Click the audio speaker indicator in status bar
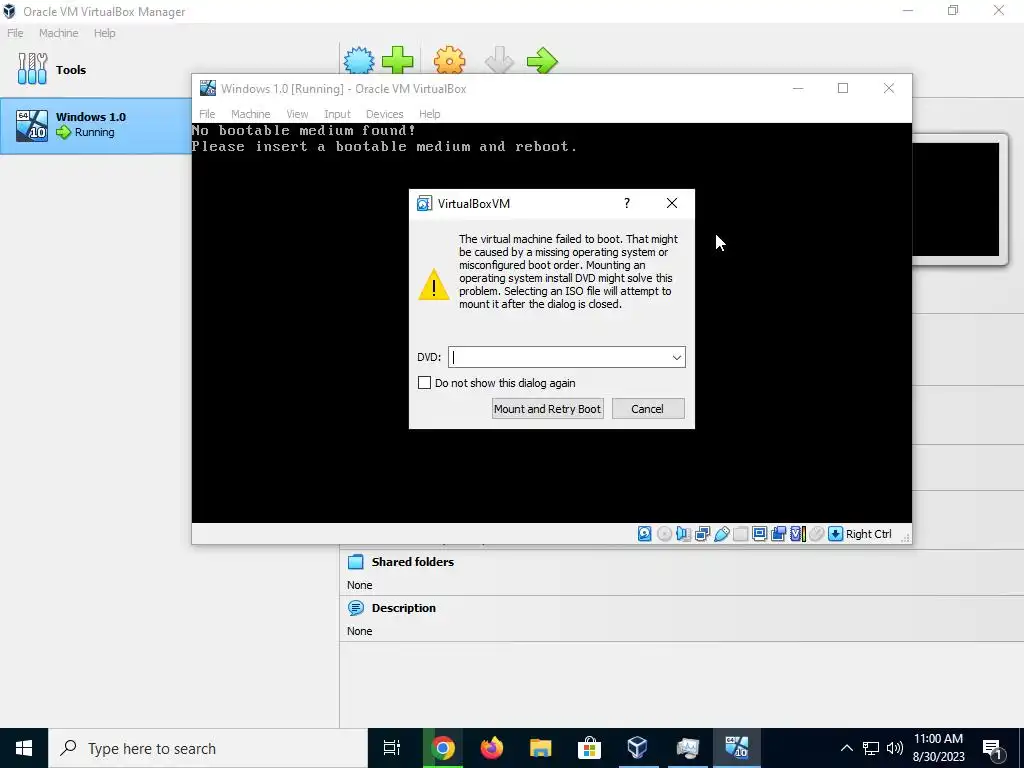Screen dimensions: 1024x768 [x=683, y=534]
